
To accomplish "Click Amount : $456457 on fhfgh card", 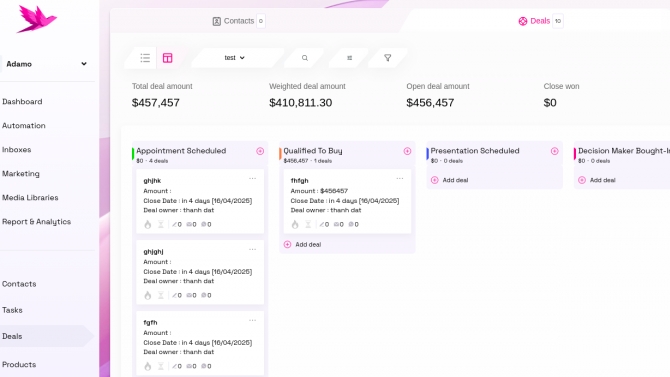I will click(x=319, y=191).
